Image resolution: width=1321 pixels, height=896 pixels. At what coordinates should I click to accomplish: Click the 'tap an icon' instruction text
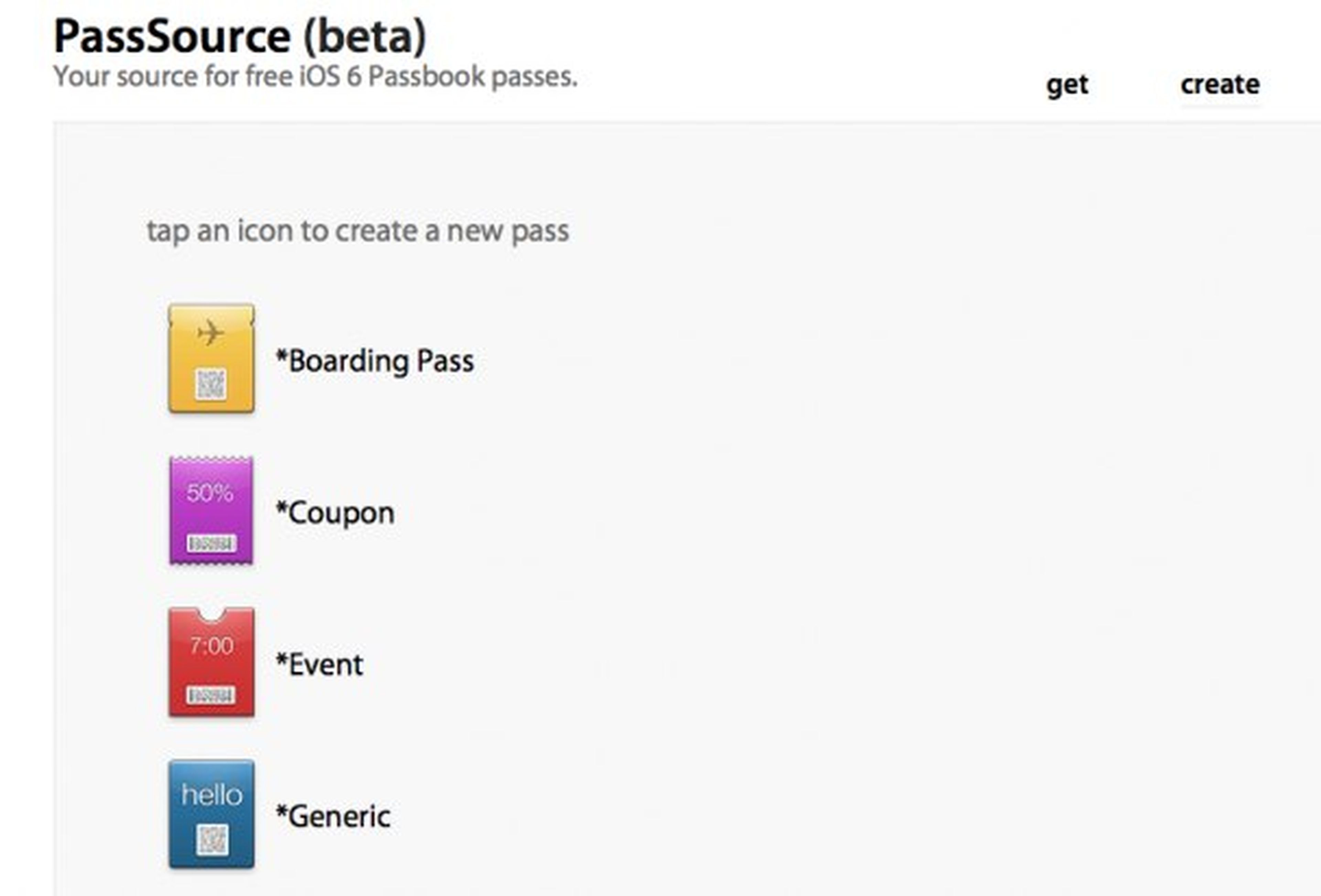click(357, 231)
